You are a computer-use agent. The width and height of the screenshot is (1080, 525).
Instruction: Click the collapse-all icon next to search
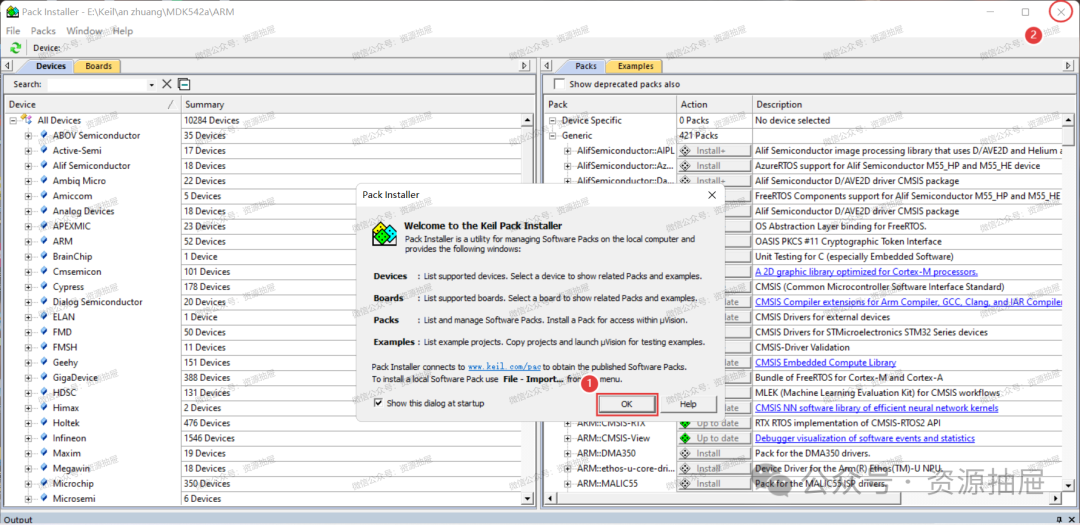click(x=184, y=84)
